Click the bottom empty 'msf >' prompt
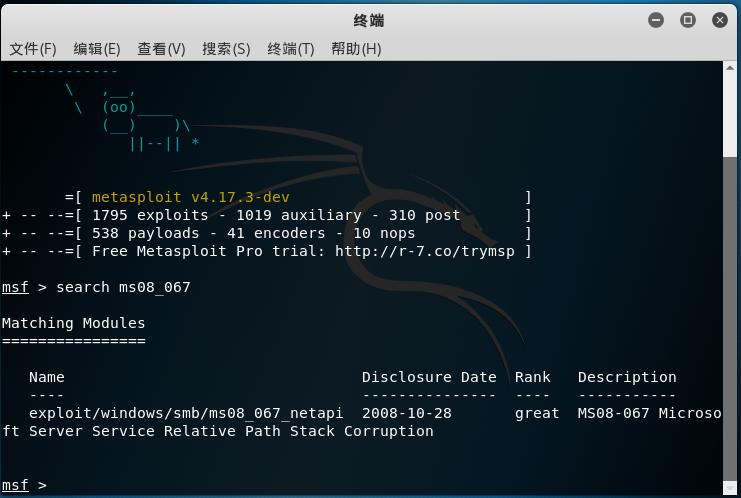Image resolution: width=741 pixels, height=498 pixels. (24, 485)
